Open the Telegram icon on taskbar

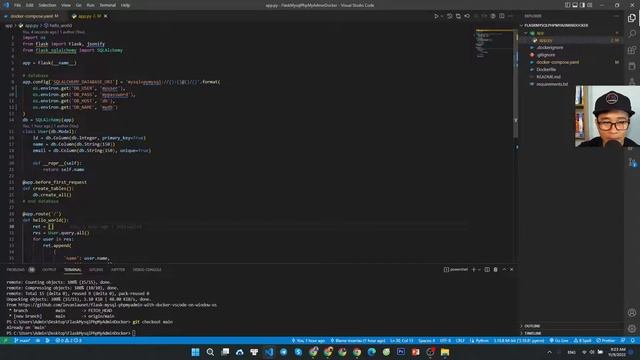coord(284,352)
